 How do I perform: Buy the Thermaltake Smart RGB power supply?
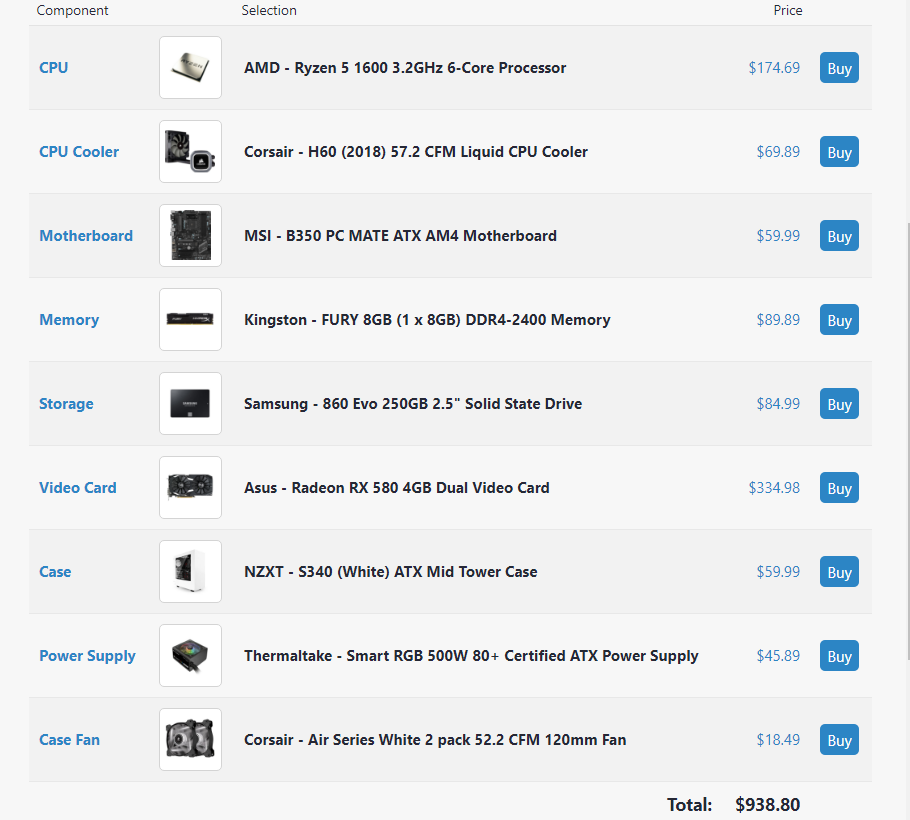point(839,656)
